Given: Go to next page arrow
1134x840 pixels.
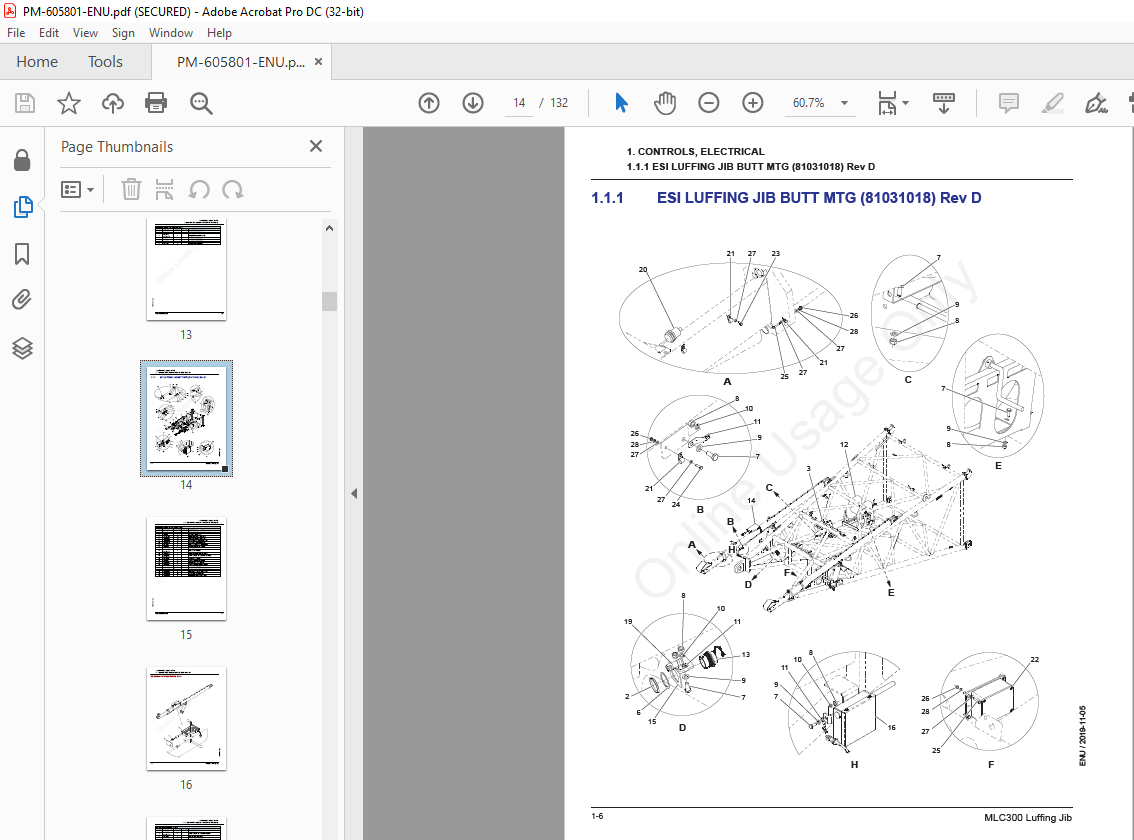Looking at the screenshot, I should click(473, 103).
